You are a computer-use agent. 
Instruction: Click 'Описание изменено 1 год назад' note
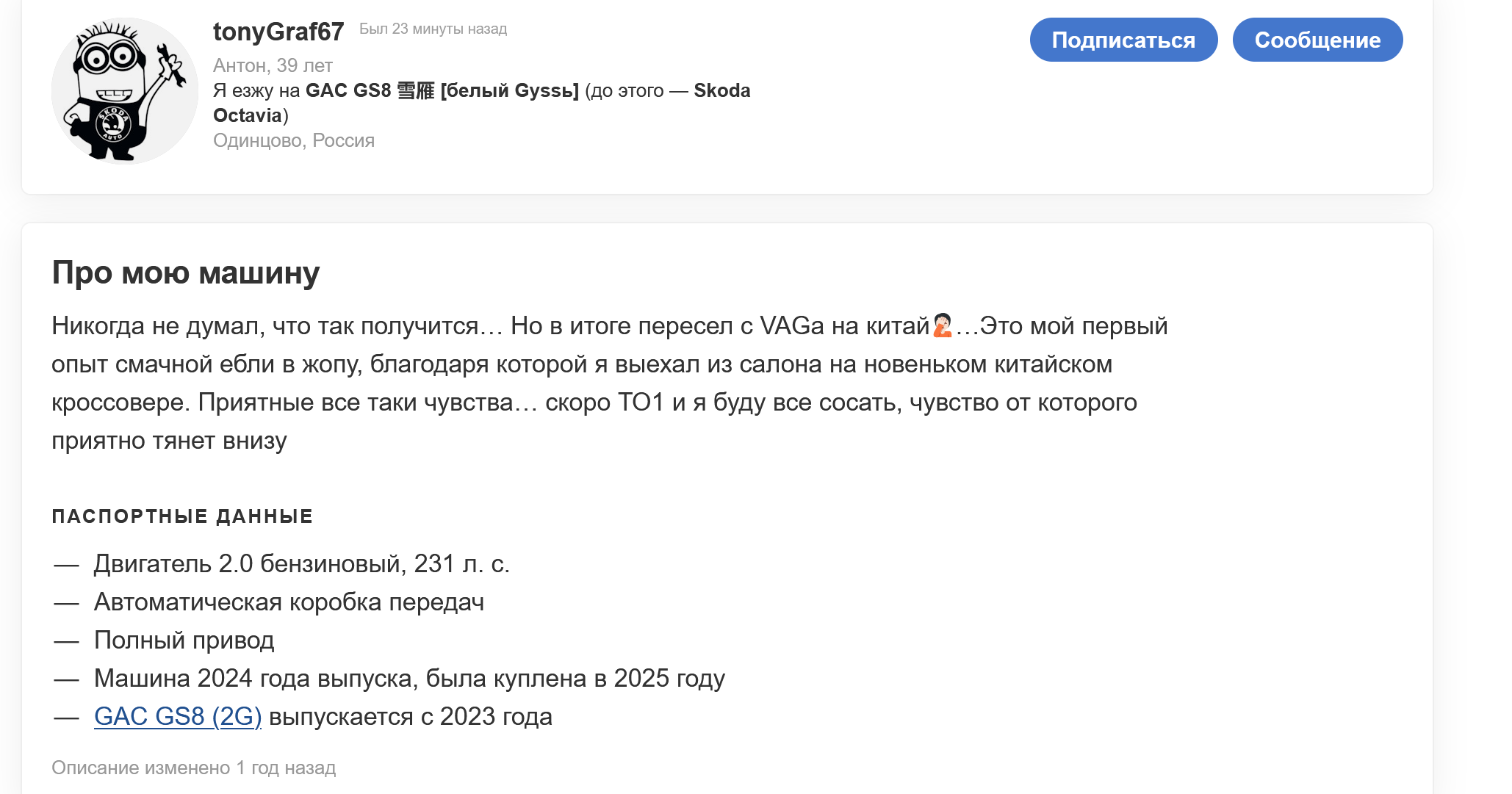(194, 768)
